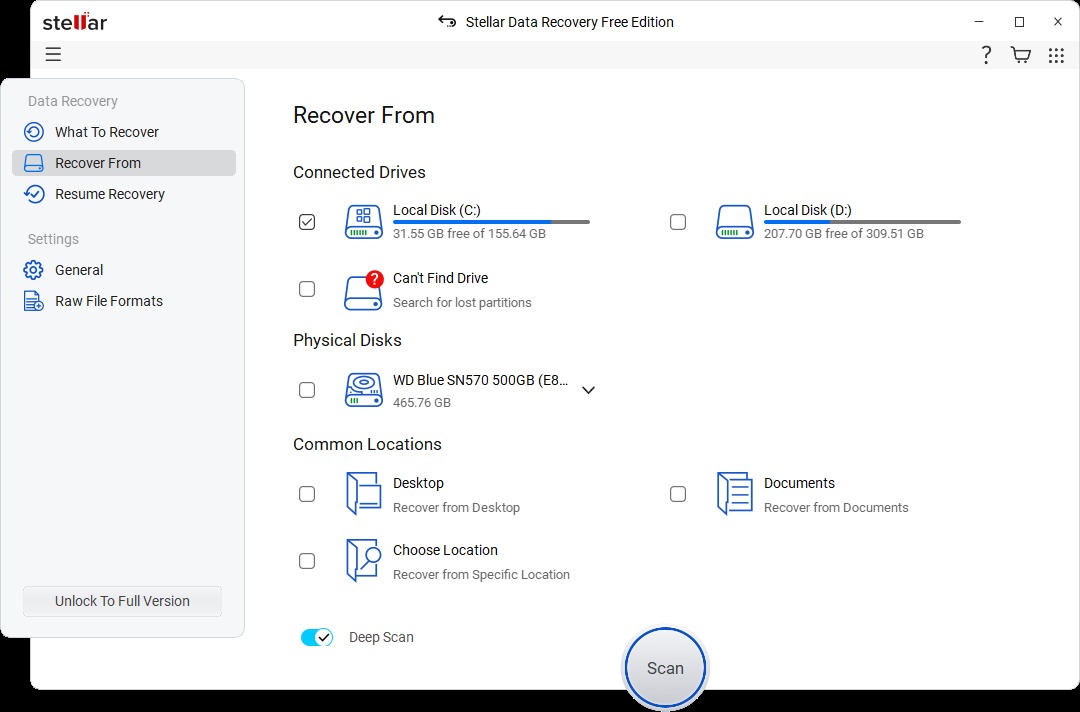Check the Local Disk (D:) checkbox
The image size is (1080, 712).
click(678, 222)
